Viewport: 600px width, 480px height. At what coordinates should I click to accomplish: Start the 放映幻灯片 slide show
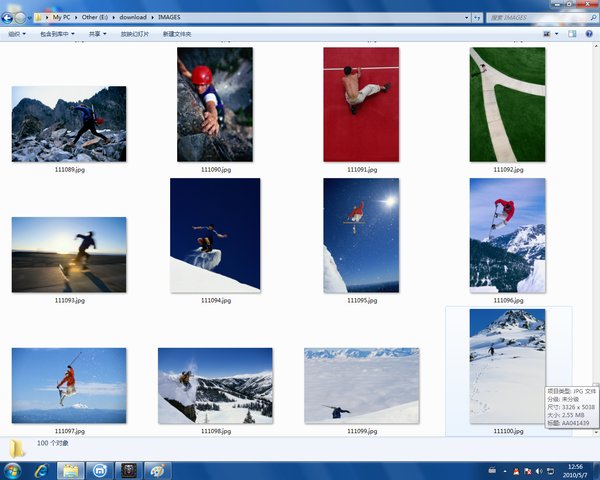(x=135, y=34)
